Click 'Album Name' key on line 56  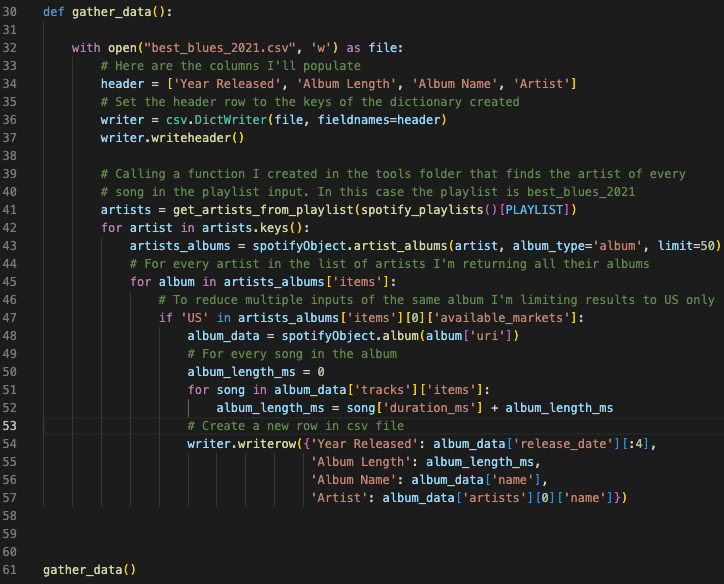click(353, 480)
